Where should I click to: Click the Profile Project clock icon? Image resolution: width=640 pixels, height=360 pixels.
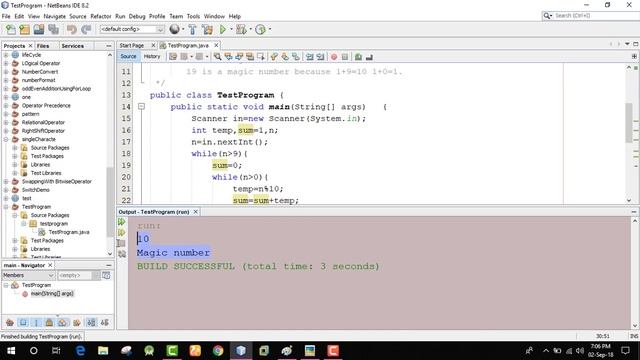coord(260,29)
